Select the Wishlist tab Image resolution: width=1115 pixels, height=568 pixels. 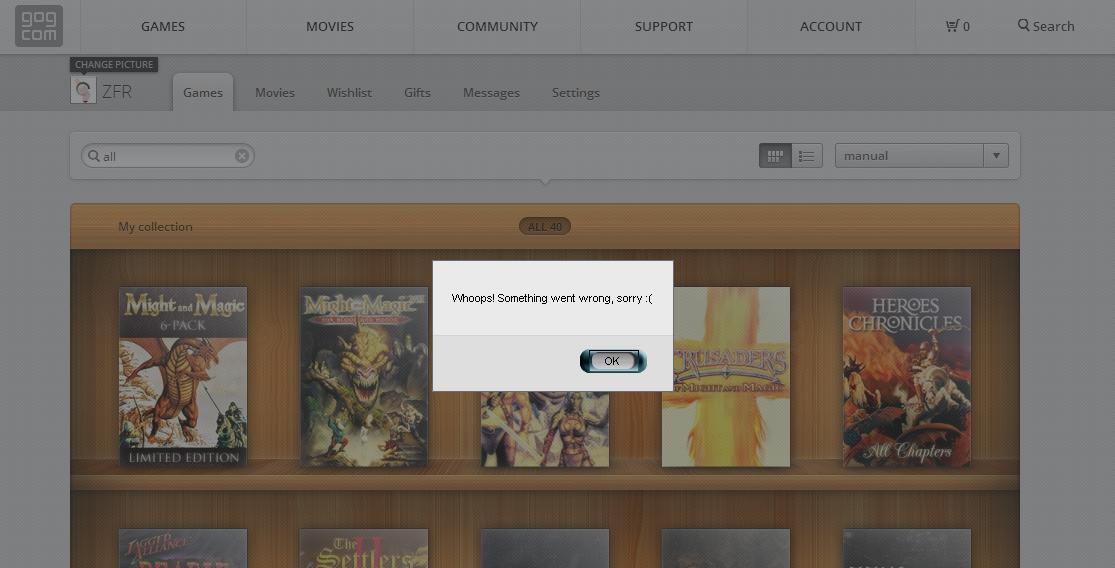tap(349, 92)
